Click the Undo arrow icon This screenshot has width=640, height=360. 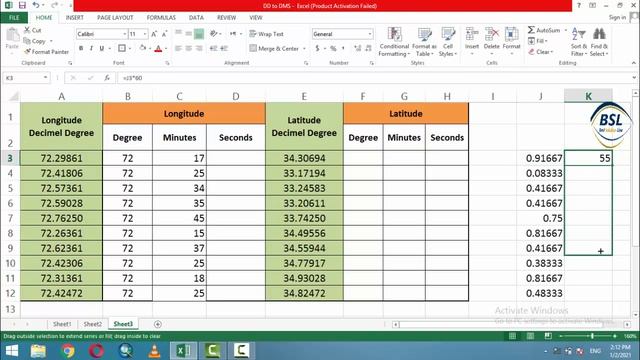pos(36,5)
